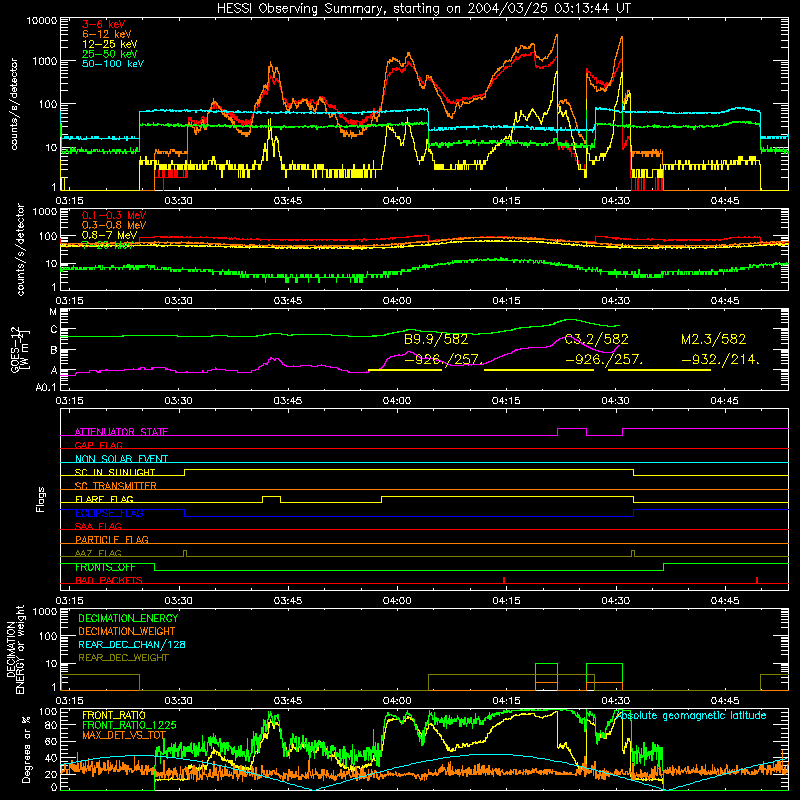Image resolution: width=800 pixels, height=800 pixels.
Task: Select the 25-50 keV legend label
Action: click(x=109, y=54)
